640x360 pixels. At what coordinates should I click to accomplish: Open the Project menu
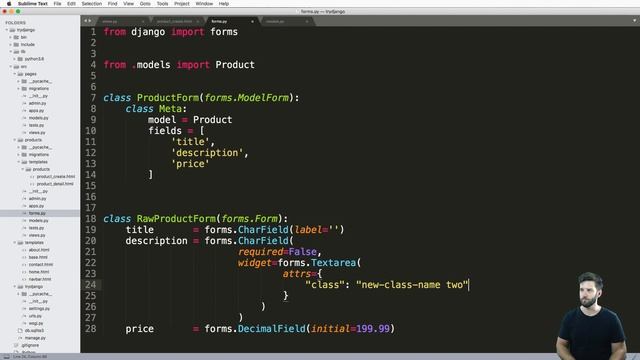pos(182,4)
